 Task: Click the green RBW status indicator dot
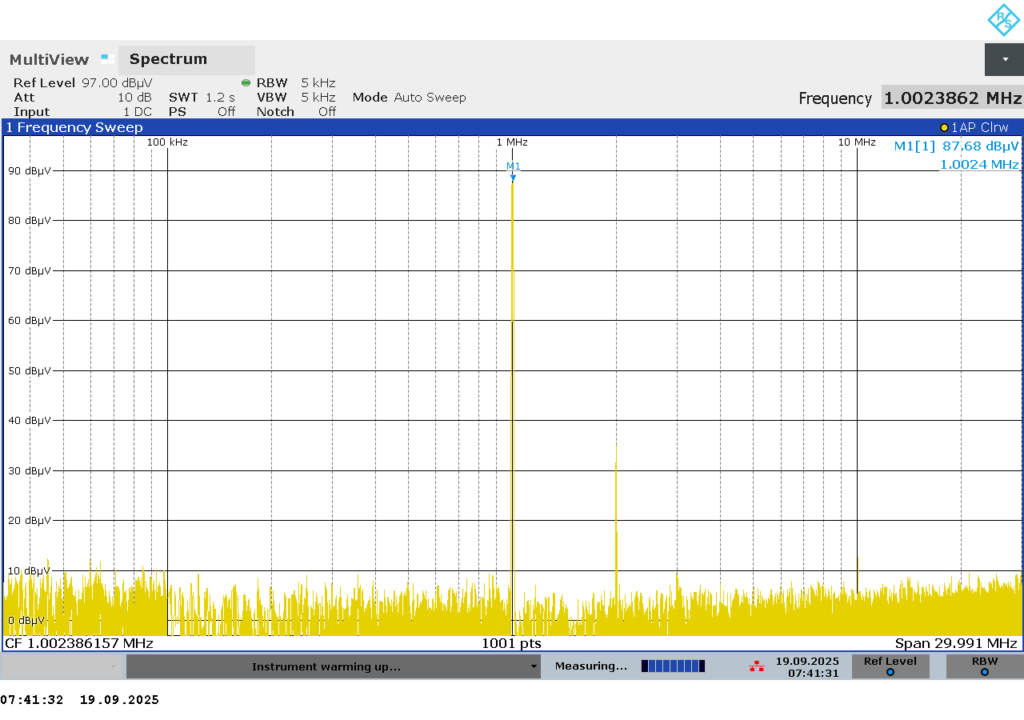[246, 83]
